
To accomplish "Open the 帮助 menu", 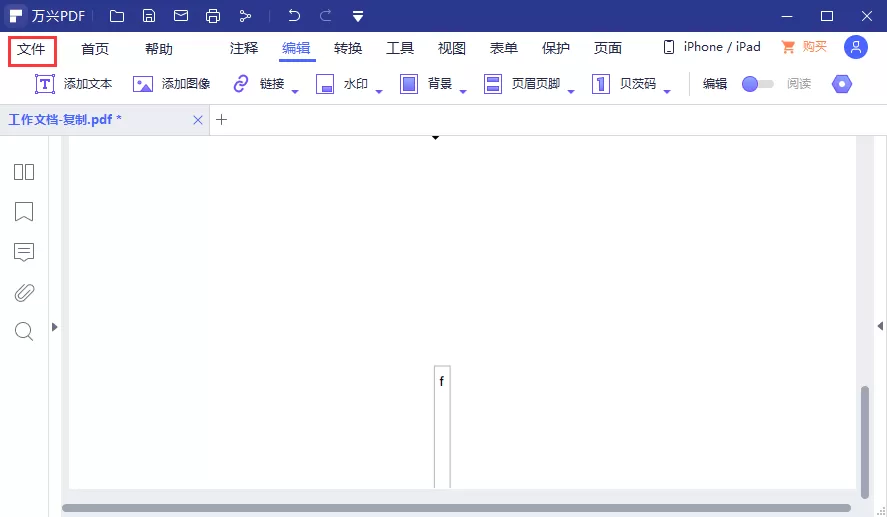I will (x=159, y=49).
